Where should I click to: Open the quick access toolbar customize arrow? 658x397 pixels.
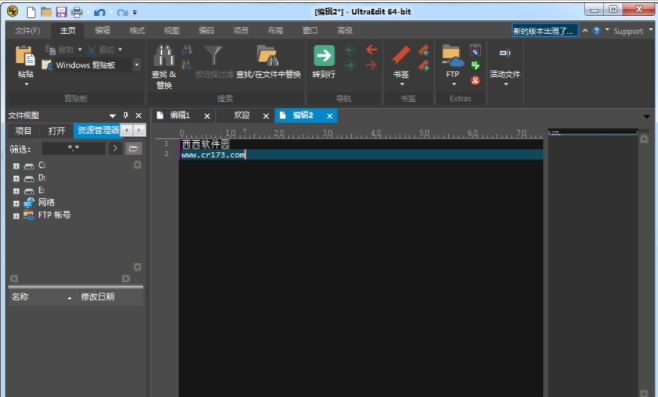(135, 12)
